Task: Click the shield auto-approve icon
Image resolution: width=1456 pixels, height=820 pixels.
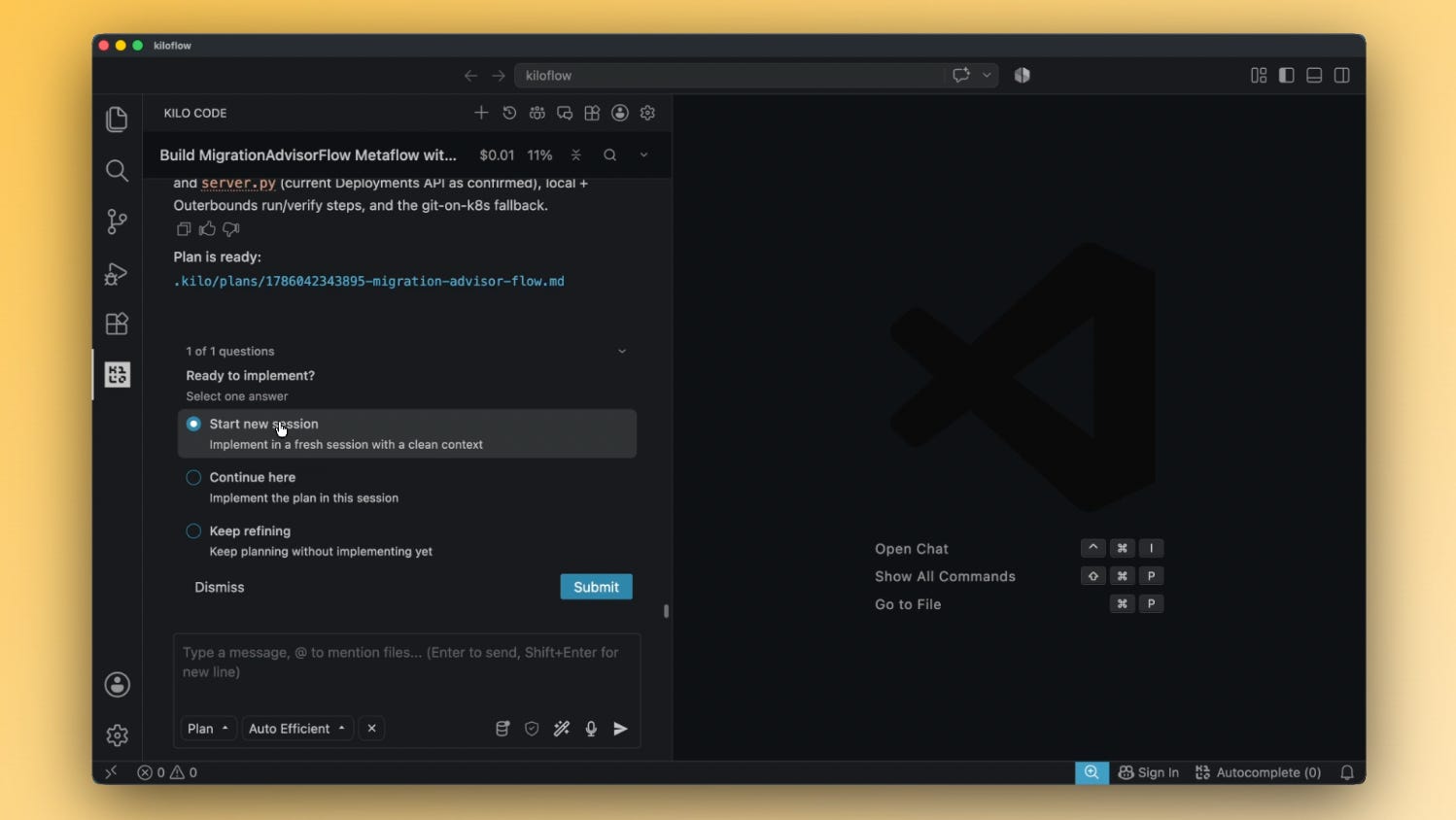Action: (532, 729)
